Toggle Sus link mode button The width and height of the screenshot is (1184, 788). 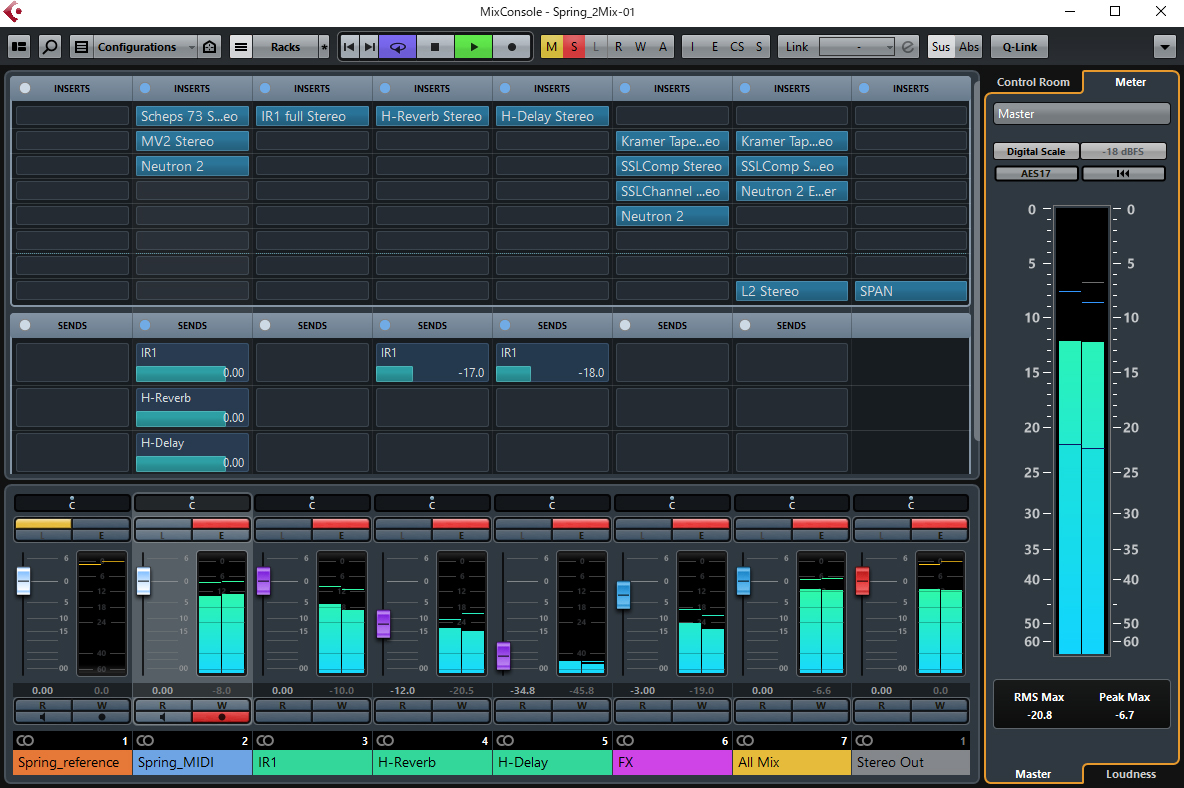(x=941, y=47)
